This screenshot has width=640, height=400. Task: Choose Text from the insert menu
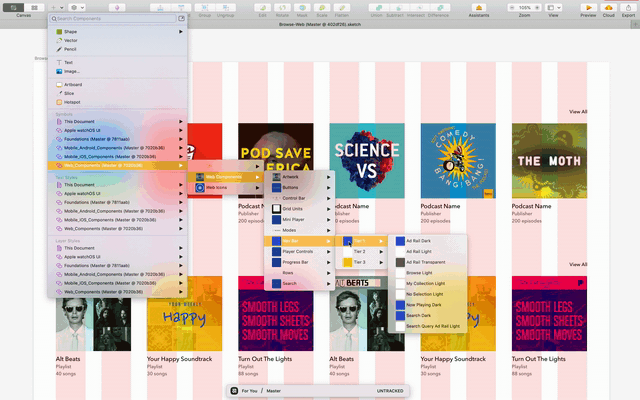(x=118, y=62)
